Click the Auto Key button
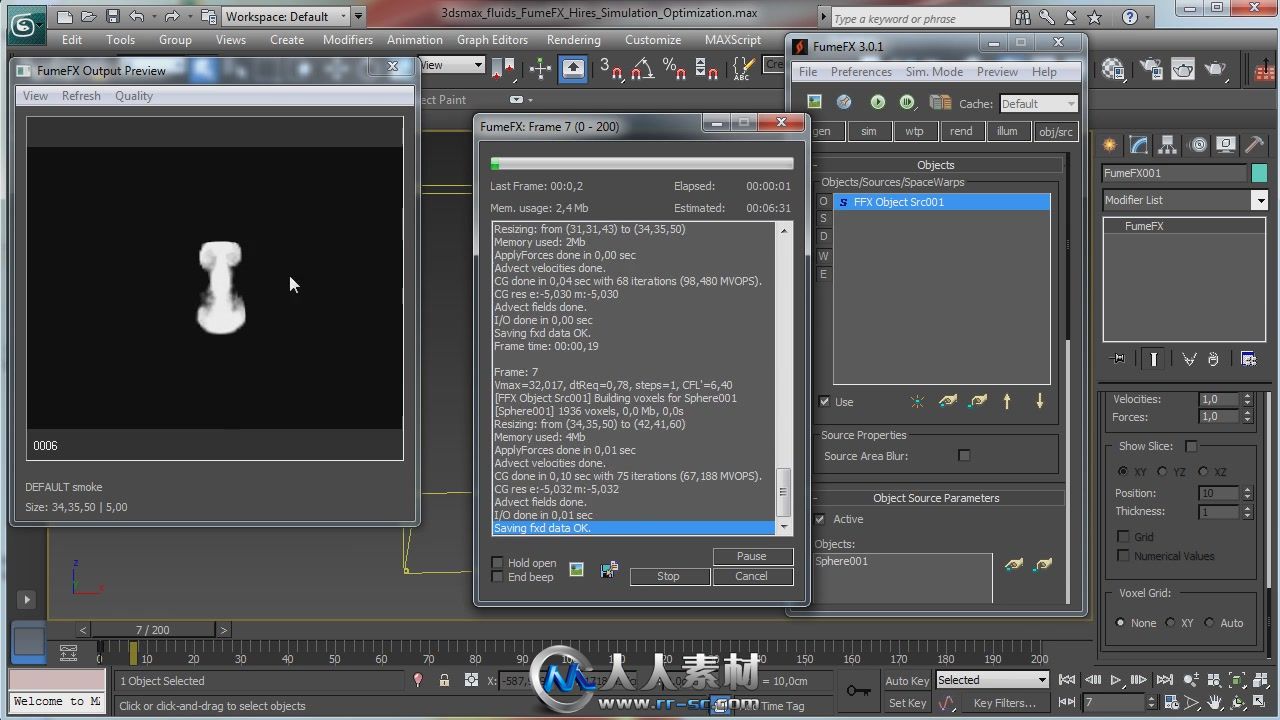1280x720 pixels. [907, 681]
